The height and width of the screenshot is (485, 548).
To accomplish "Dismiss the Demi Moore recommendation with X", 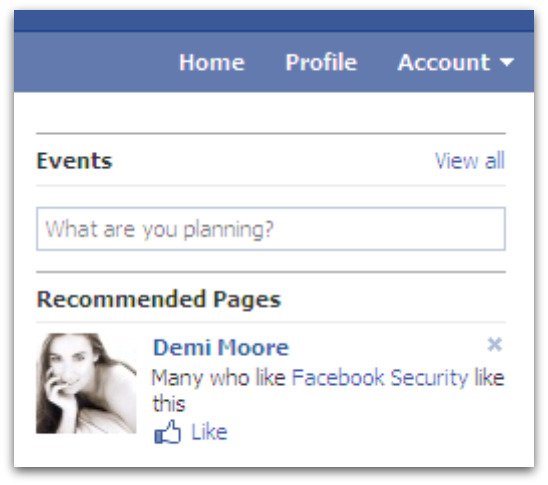I will point(495,345).
